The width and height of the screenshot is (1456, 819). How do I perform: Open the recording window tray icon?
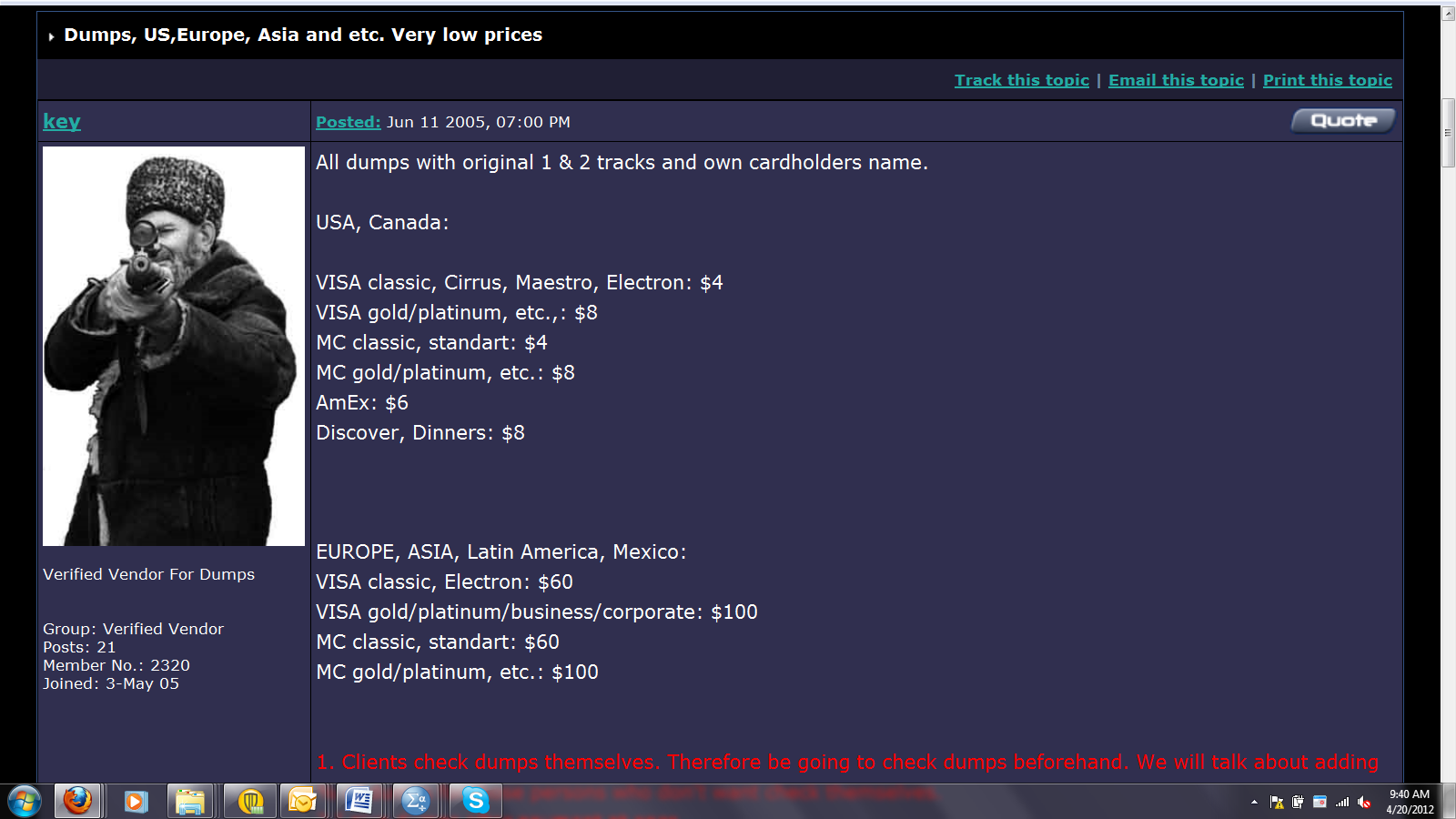click(x=1319, y=802)
